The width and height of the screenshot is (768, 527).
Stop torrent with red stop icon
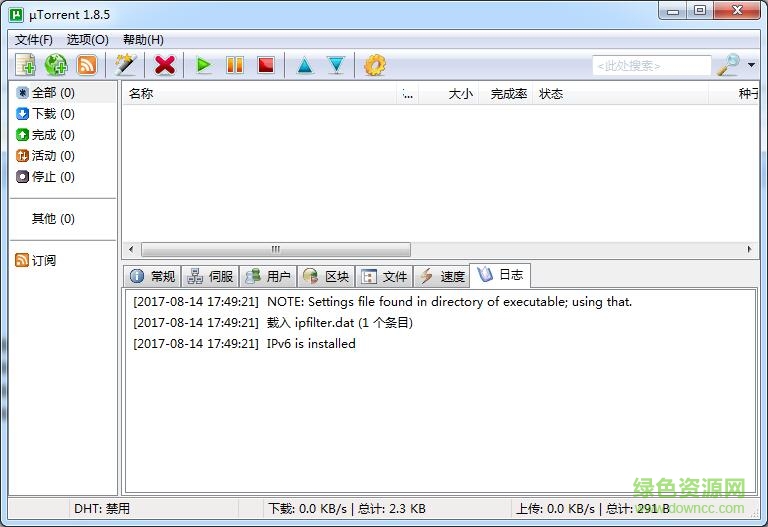(x=266, y=65)
